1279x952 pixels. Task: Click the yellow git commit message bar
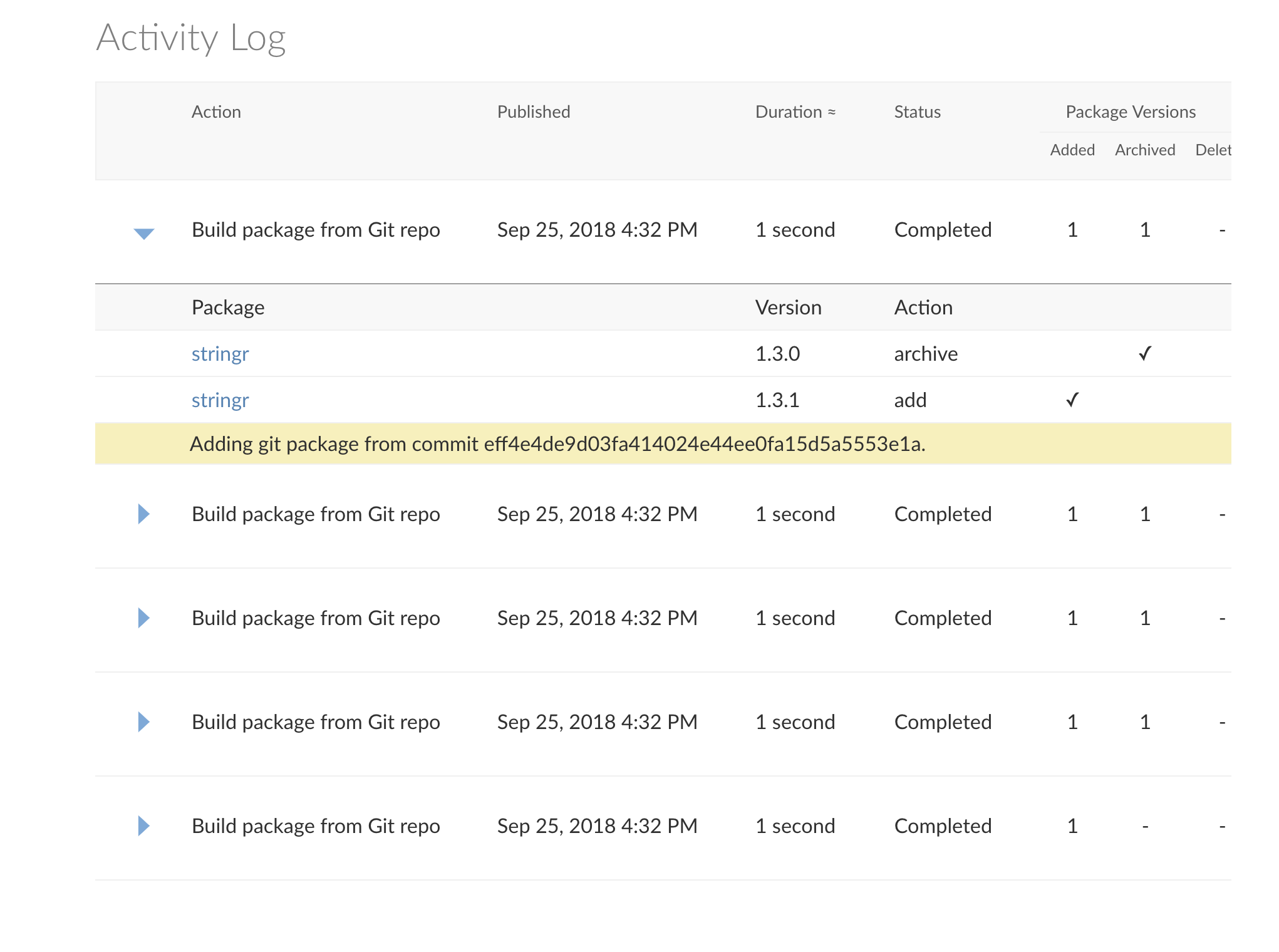click(x=557, y=444)
